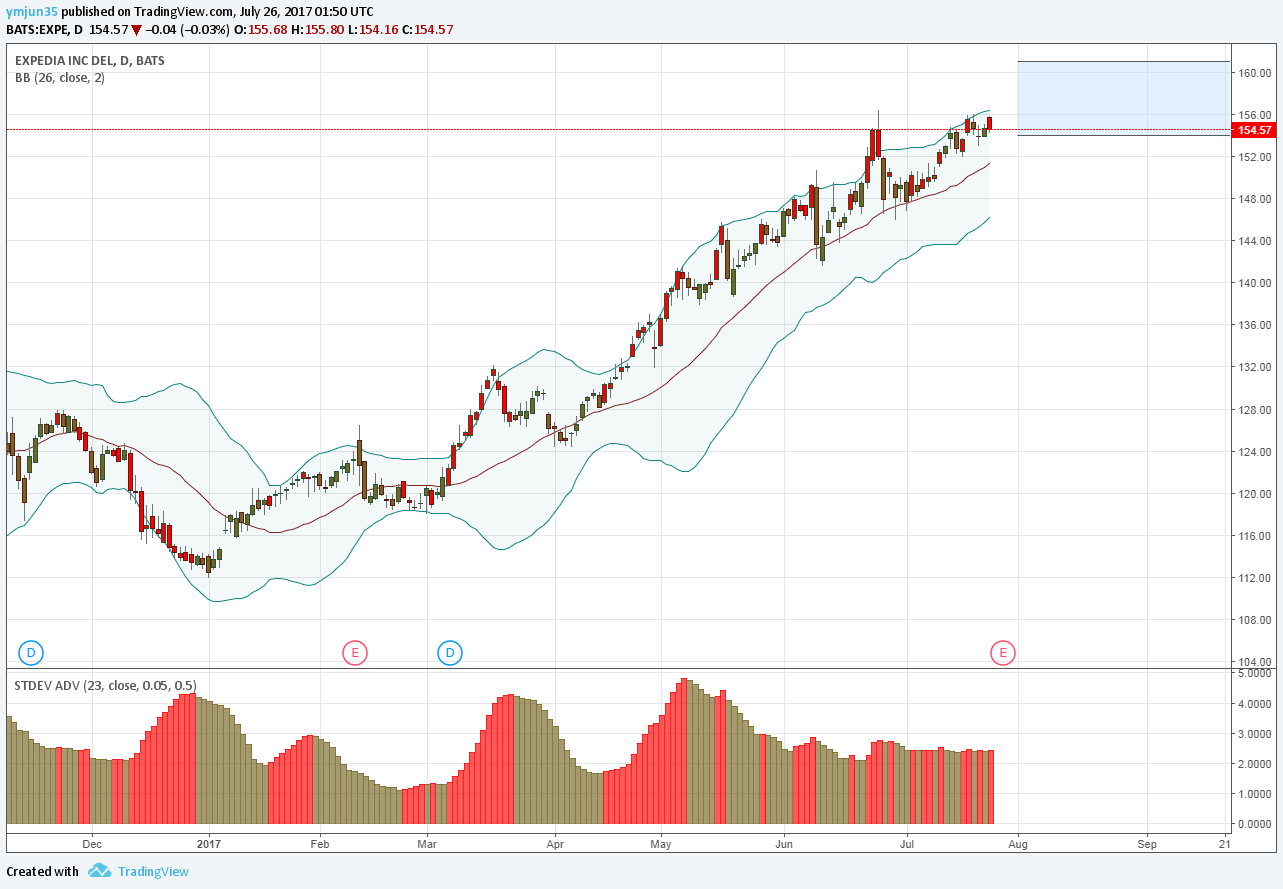This screenshot has height=889, width=1283.
Task: Click the Created with text
Action: pos(43,871)
